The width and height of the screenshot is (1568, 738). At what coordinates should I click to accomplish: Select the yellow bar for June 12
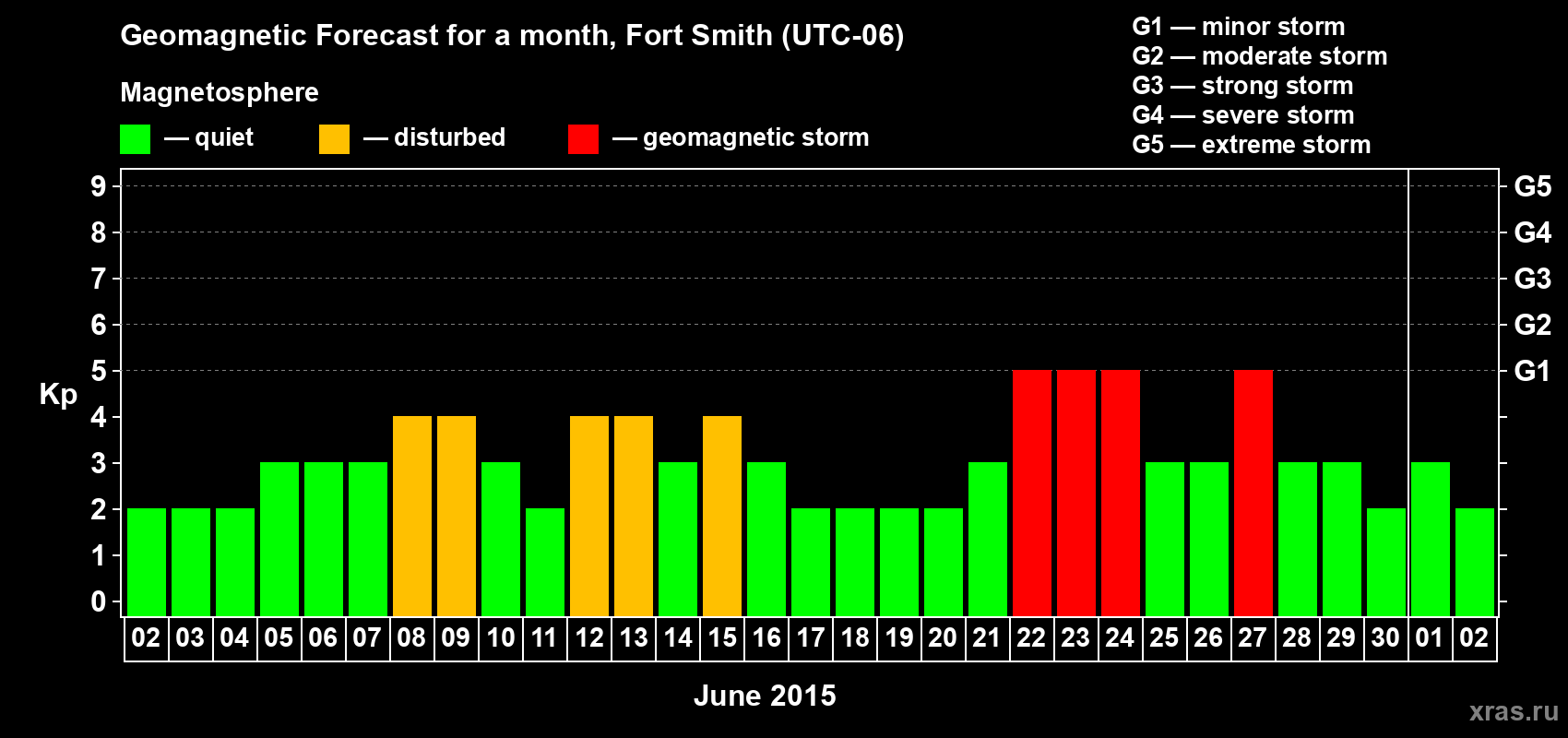point(589,516)
